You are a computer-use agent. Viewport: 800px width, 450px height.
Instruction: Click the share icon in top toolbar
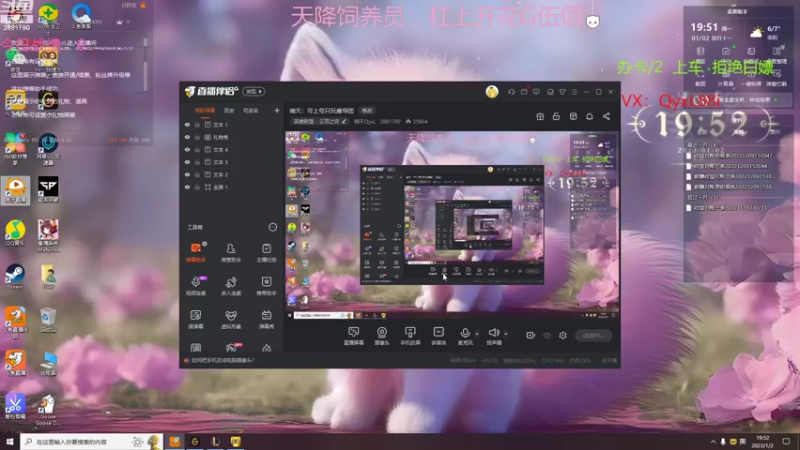coord(606,116)
